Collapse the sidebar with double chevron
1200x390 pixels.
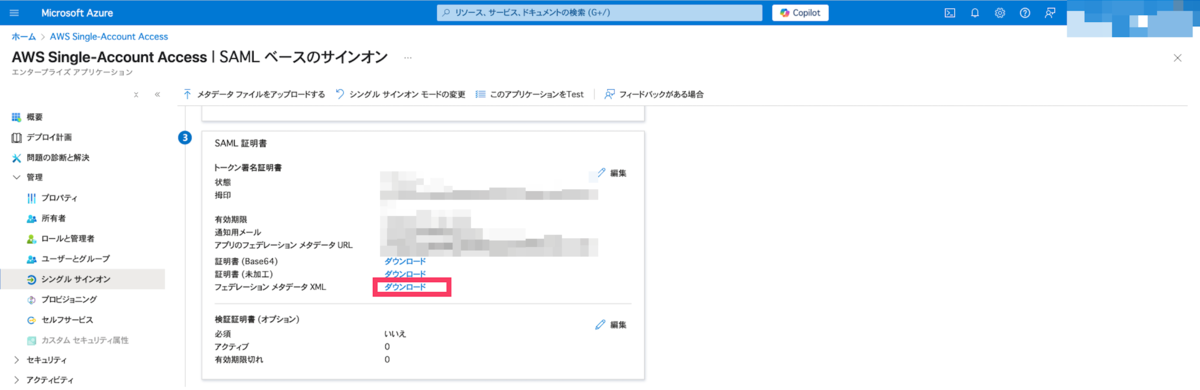157,94
